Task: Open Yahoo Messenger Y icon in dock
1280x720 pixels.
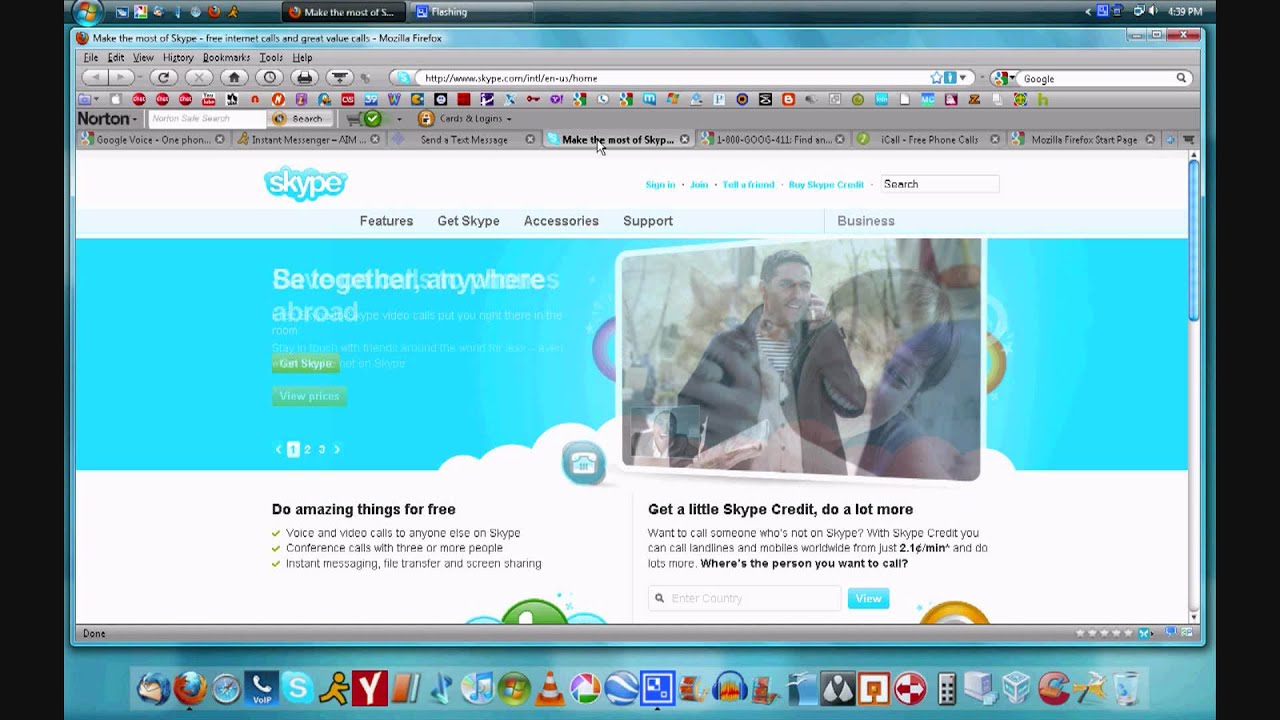Action: click(x=370, y=688)
